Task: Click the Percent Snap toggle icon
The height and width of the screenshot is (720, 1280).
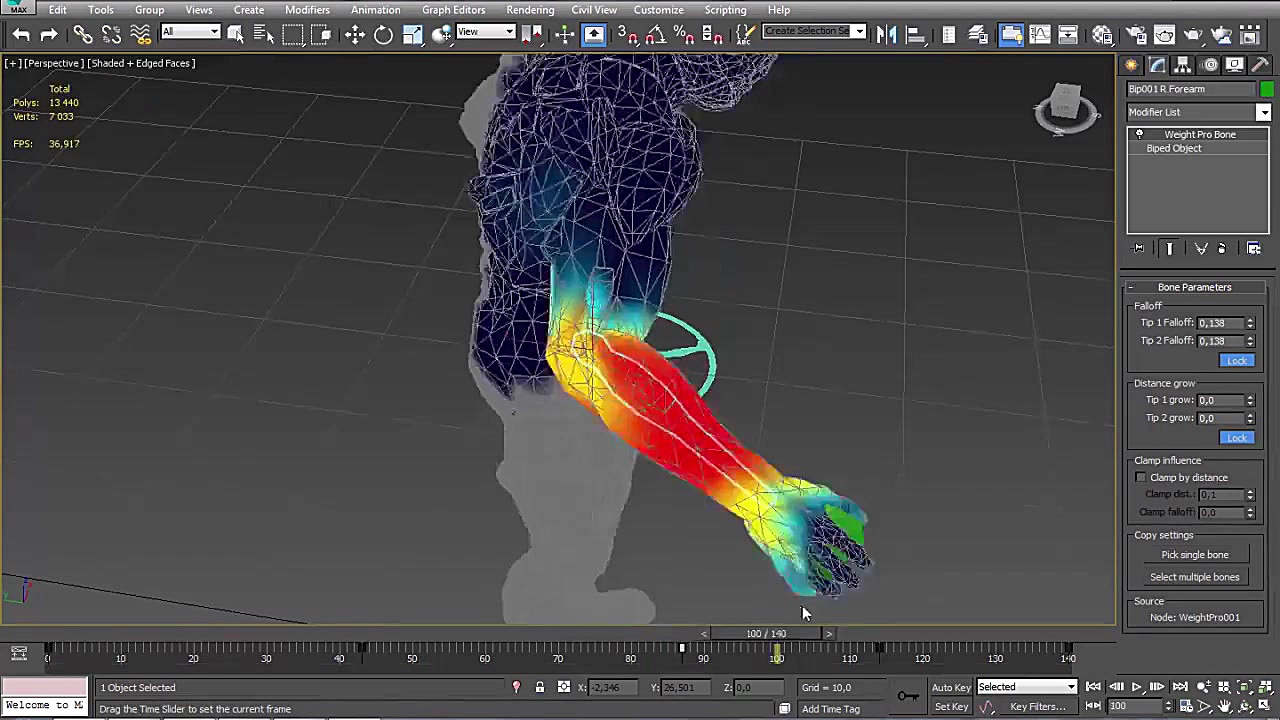Action: 685,35
